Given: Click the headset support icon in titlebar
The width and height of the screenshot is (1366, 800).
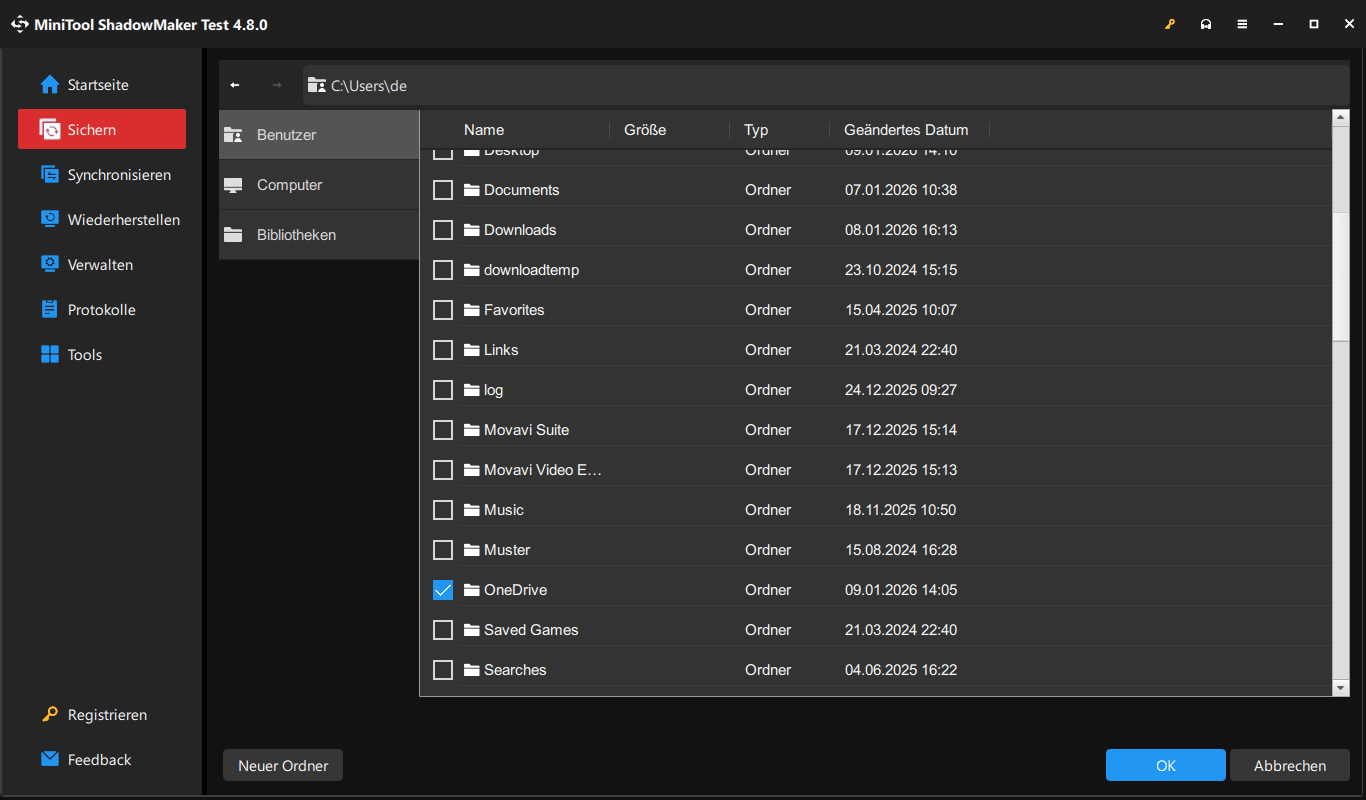Looking at the screenshot, I should tap(1206, 23).
